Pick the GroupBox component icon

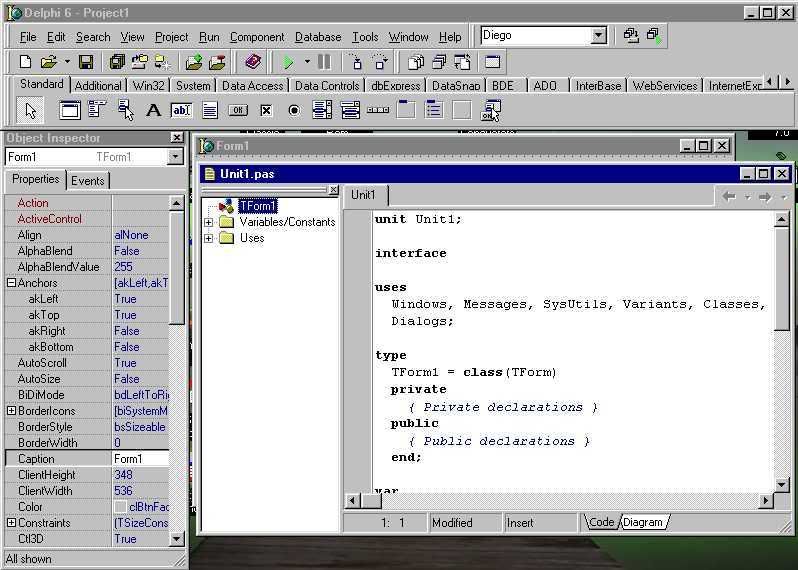(x=406, y=110)
